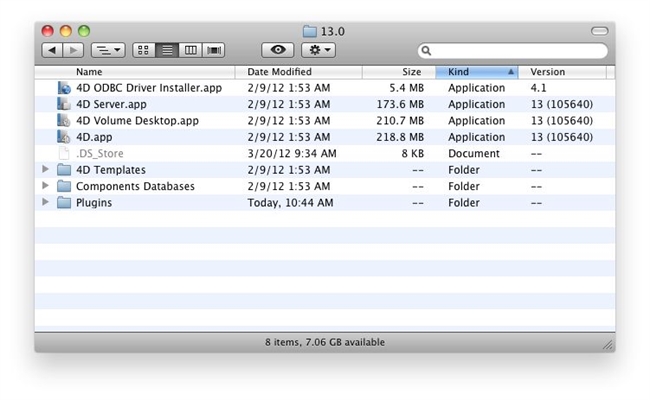Switch to Cover Flow view
Viewport: 650px width, 400px height.
click(x=214, y=50)
